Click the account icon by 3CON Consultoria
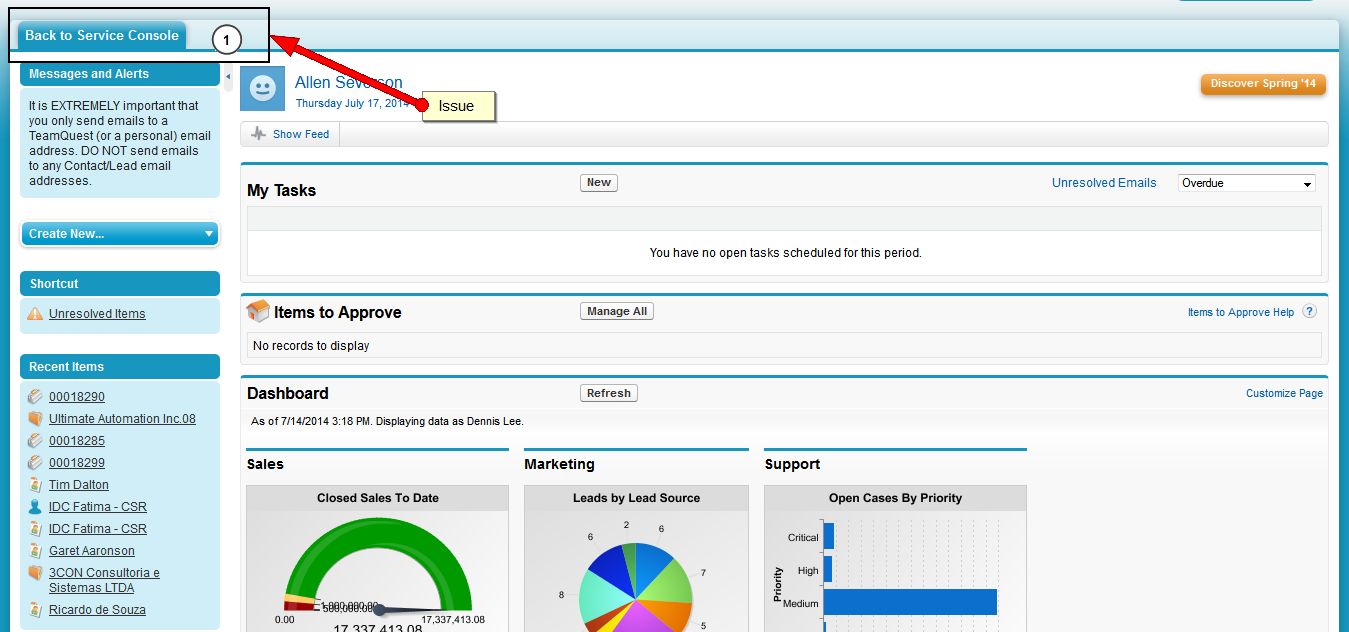 tap(36, 573)
